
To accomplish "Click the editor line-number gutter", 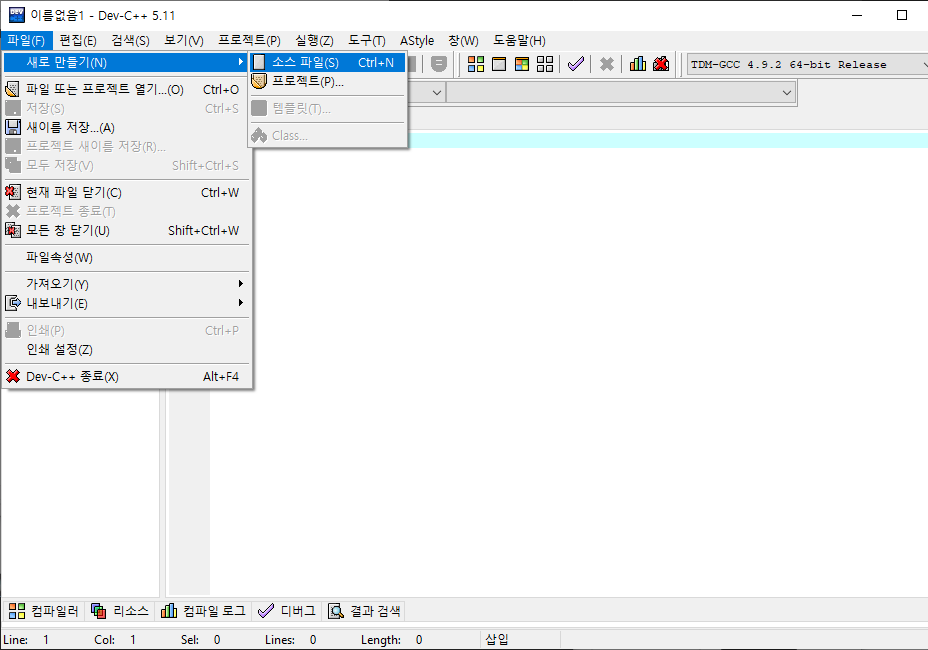I will click(x=189, y=491).
